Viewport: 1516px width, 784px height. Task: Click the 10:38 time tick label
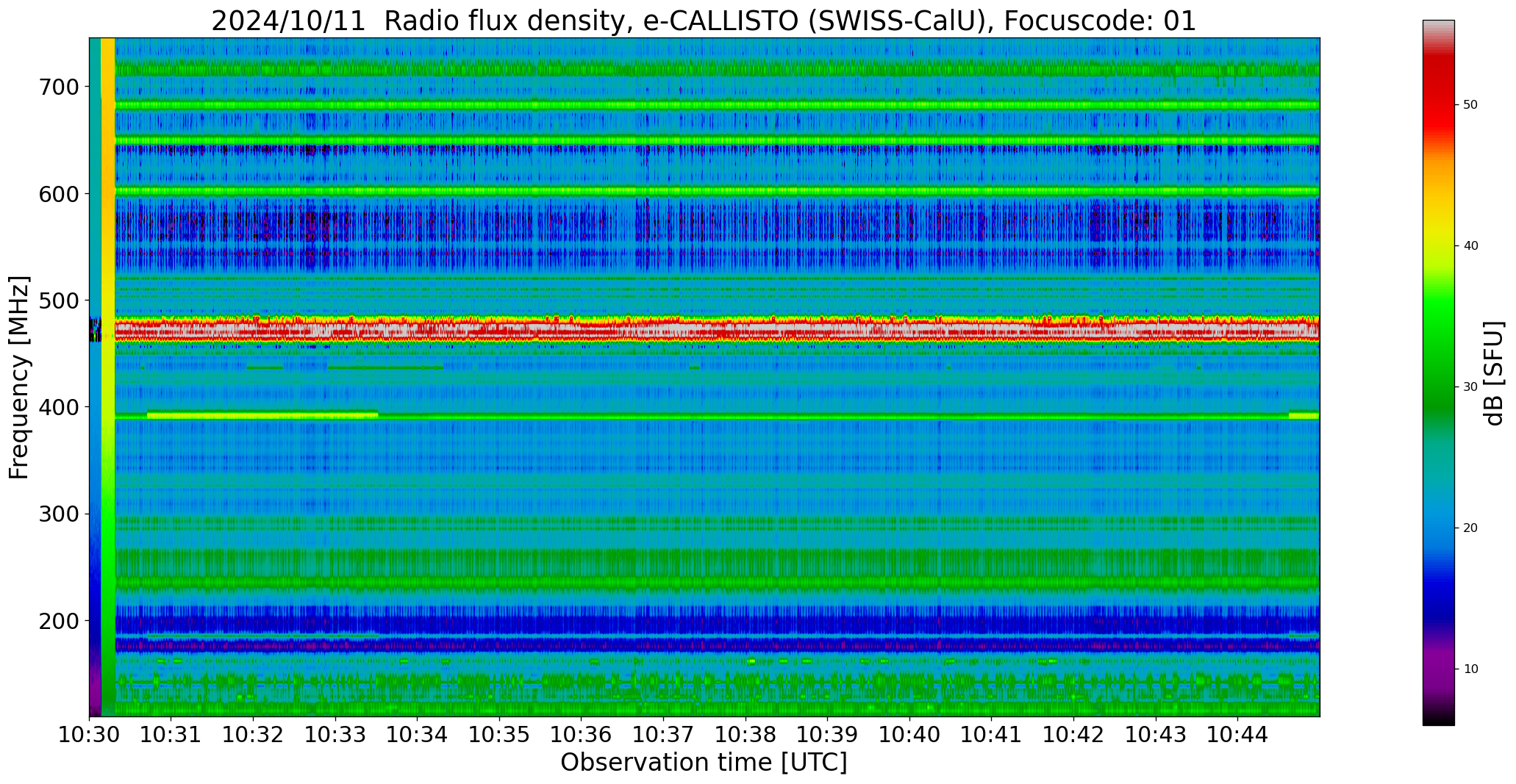click(746, 734)
